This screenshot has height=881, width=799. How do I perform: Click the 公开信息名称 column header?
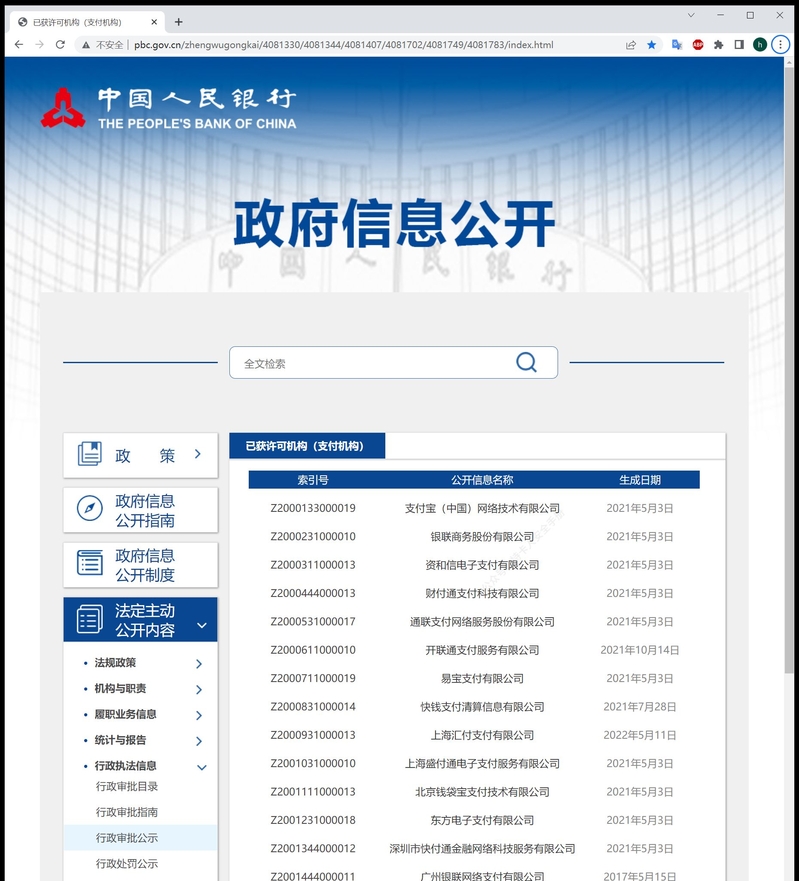pyautogui.click(x=482, y=480)
